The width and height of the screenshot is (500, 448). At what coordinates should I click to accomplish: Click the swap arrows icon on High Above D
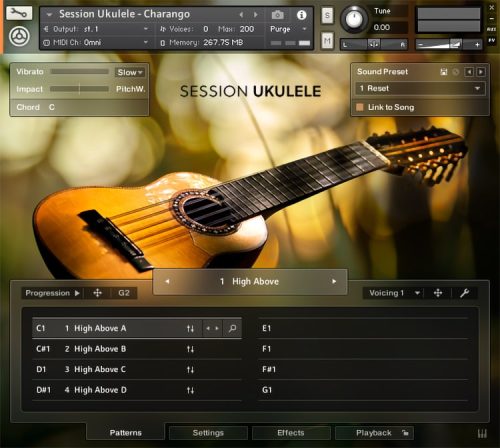tap(190, 390)
